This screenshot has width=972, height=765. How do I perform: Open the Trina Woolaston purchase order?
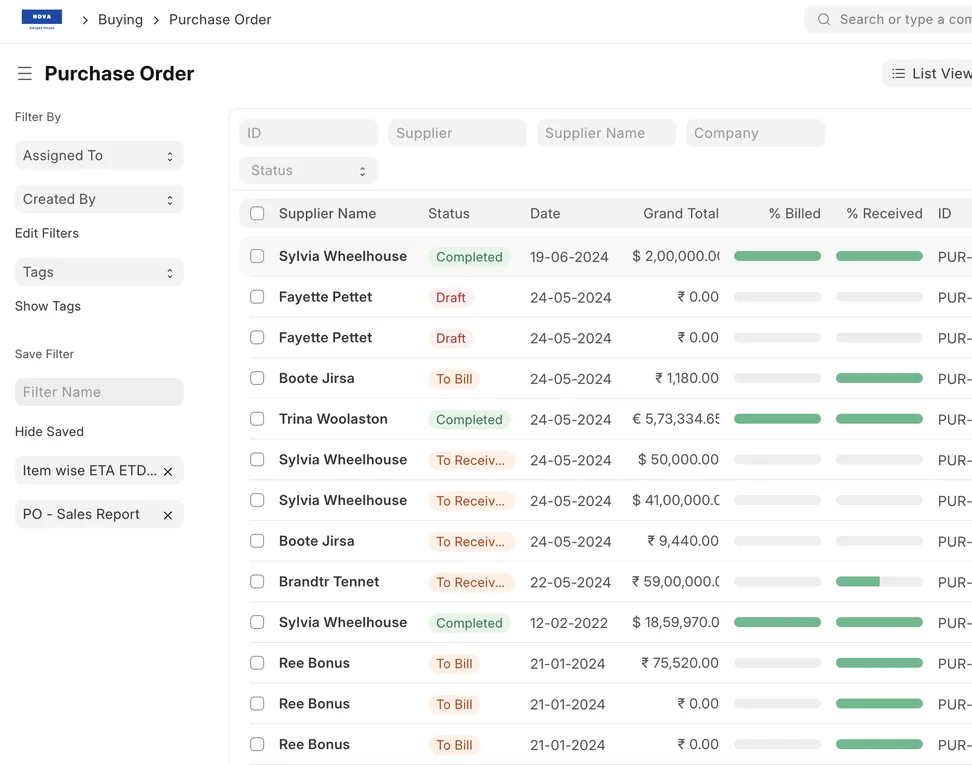click(333, 419)
